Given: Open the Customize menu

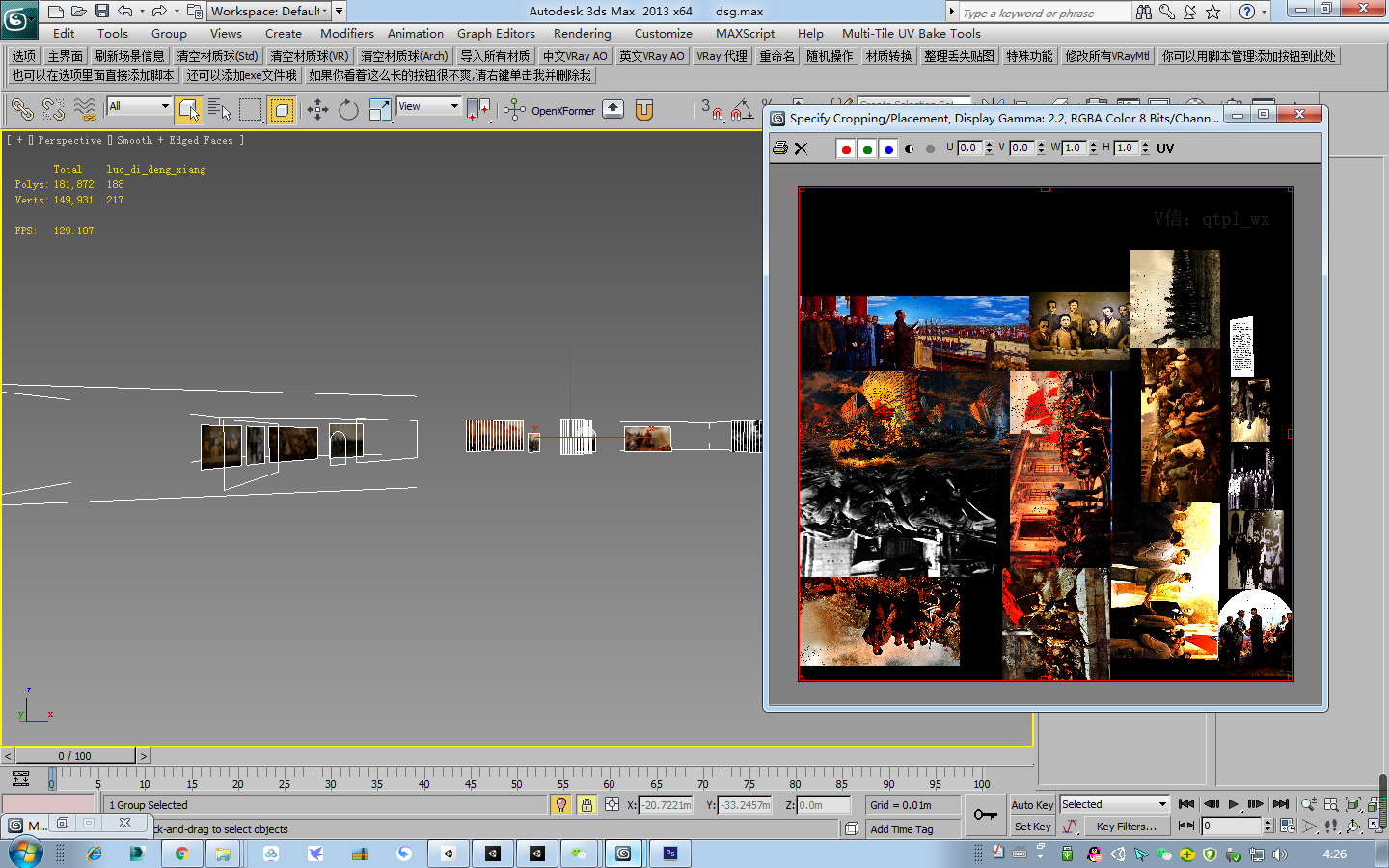Looking at the screenshot, I should 664,33.
